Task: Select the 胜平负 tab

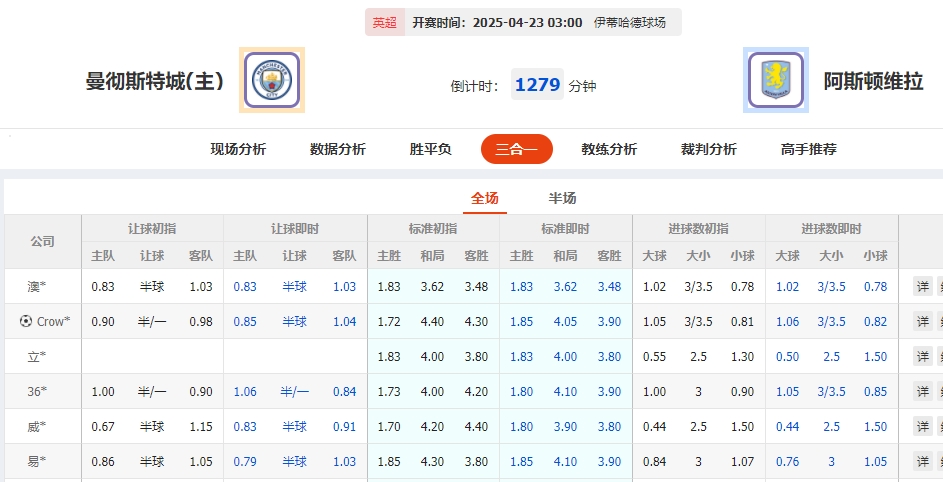Action: (x=431, y=149)
